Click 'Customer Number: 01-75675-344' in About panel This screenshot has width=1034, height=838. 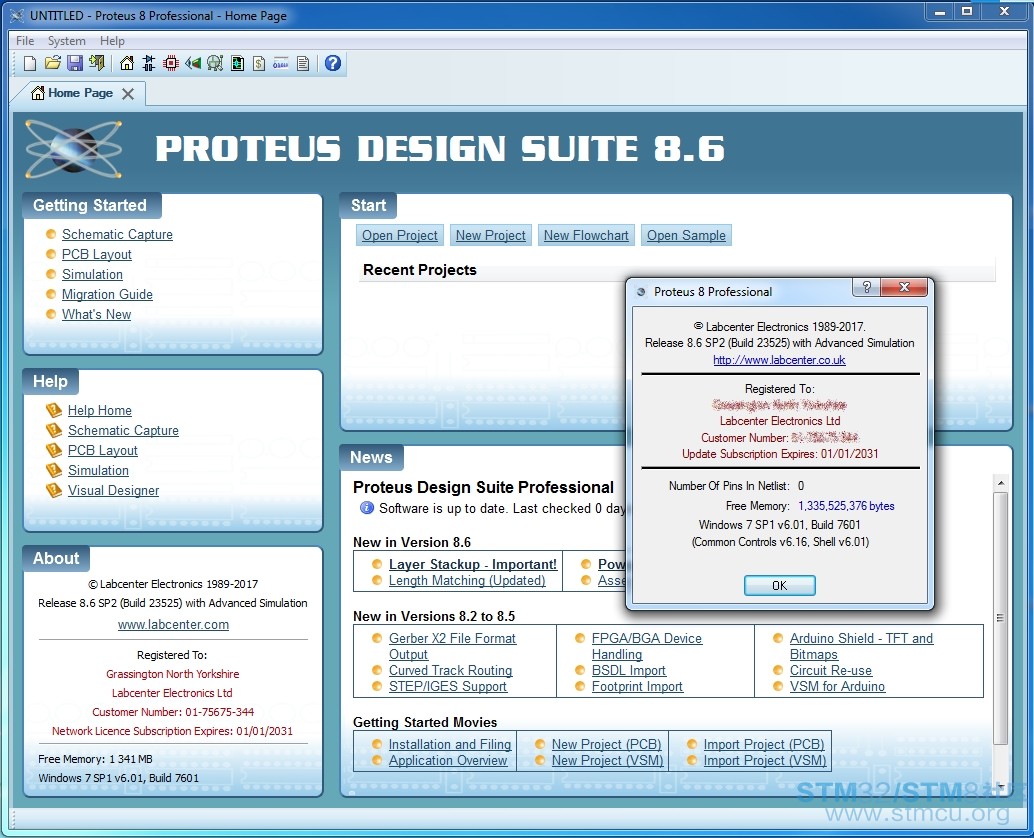pyautogui.click(x=173, y=712)
